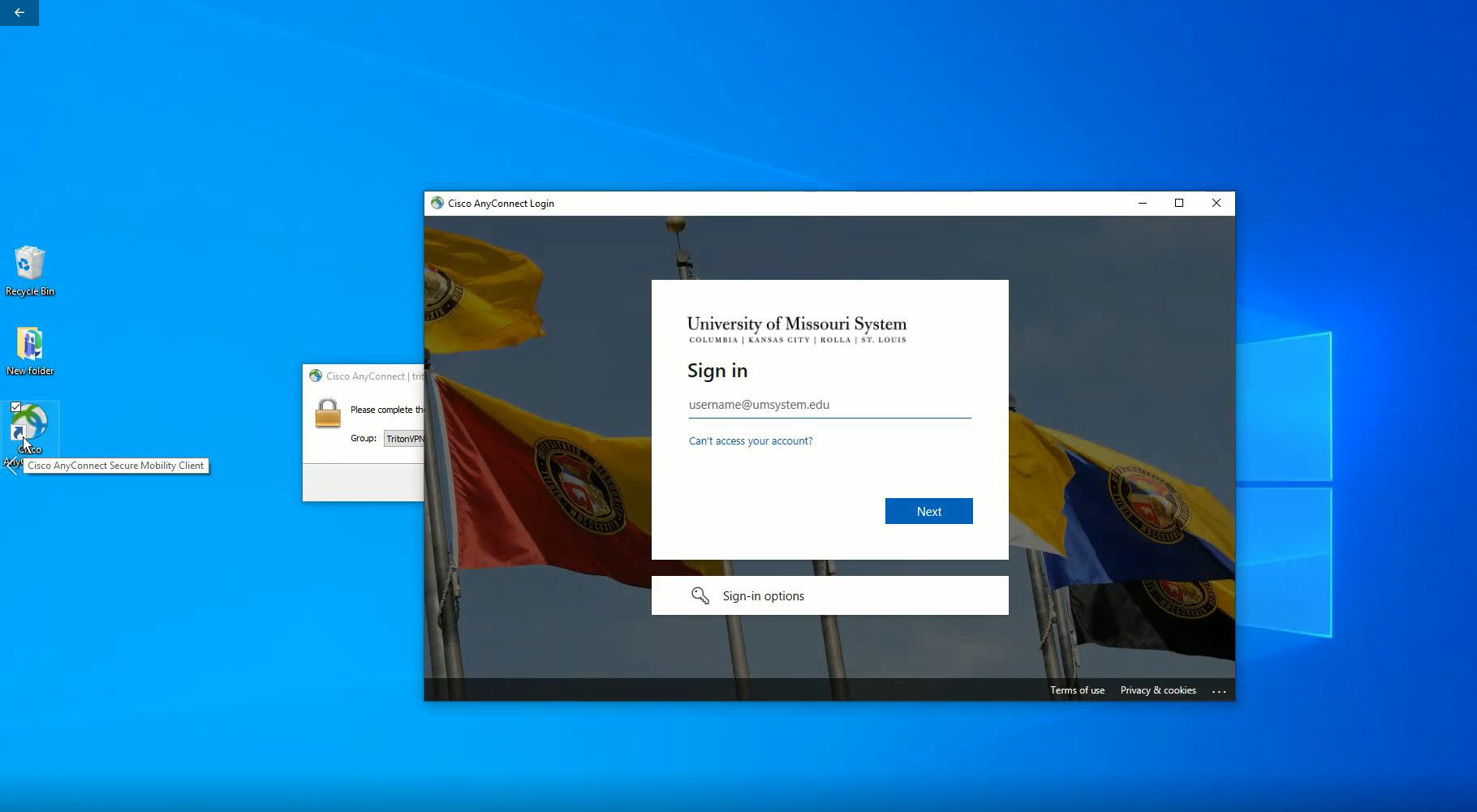Viewport: 1477px width, 812px height.
Task: Maximize the Cisco AnyConnect Login window
Action: click(x=1179, y=204)
